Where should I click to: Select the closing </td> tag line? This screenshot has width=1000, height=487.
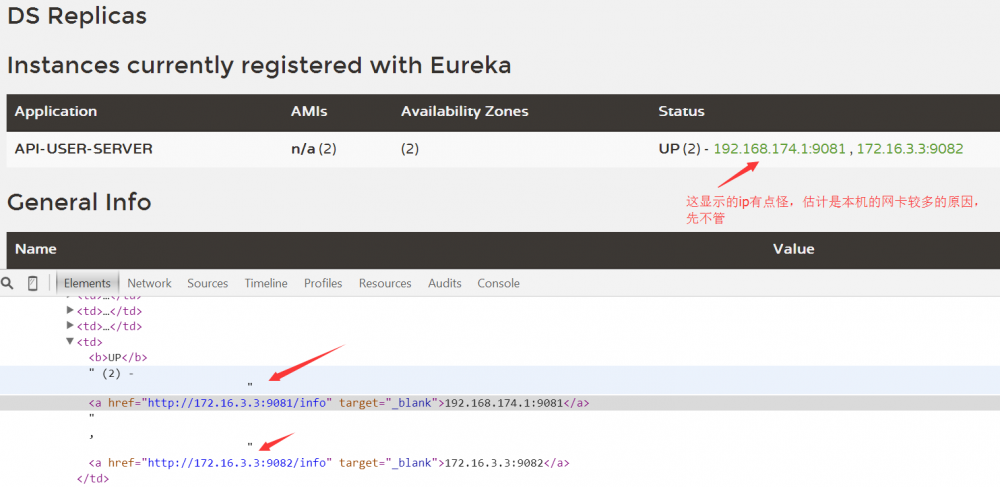point(92,479)
